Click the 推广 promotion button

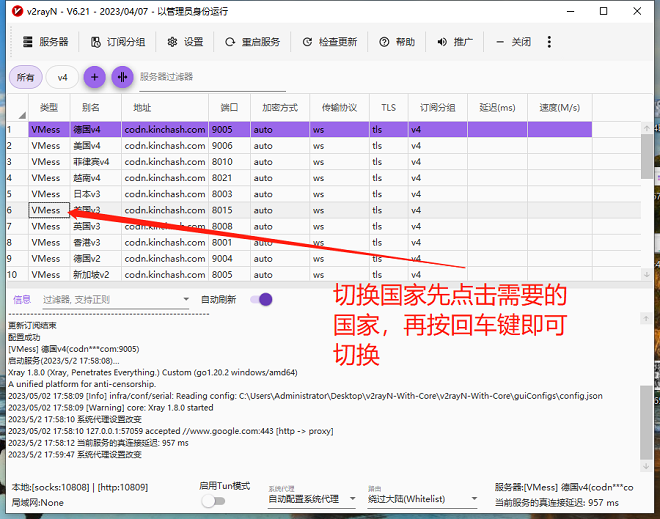[455, 42]
